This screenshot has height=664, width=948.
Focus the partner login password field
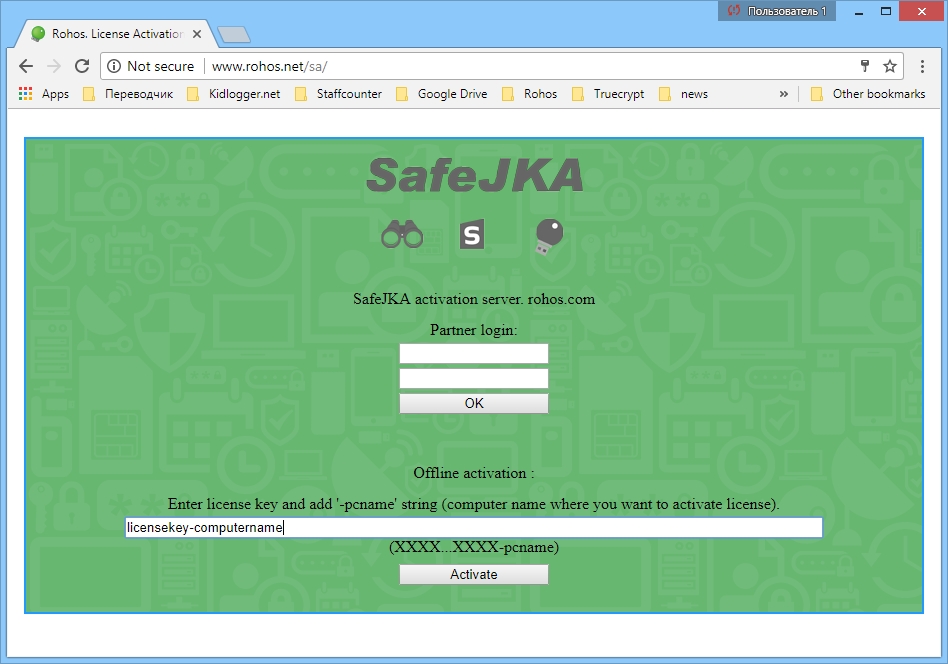[x=474, y=379]
